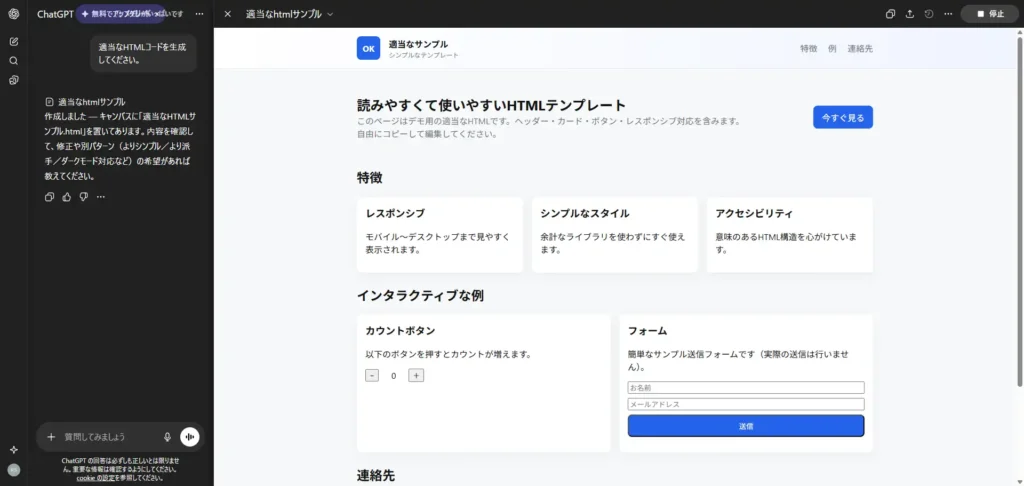
Task: Open the library icon in sidebar
Action: 14,80
